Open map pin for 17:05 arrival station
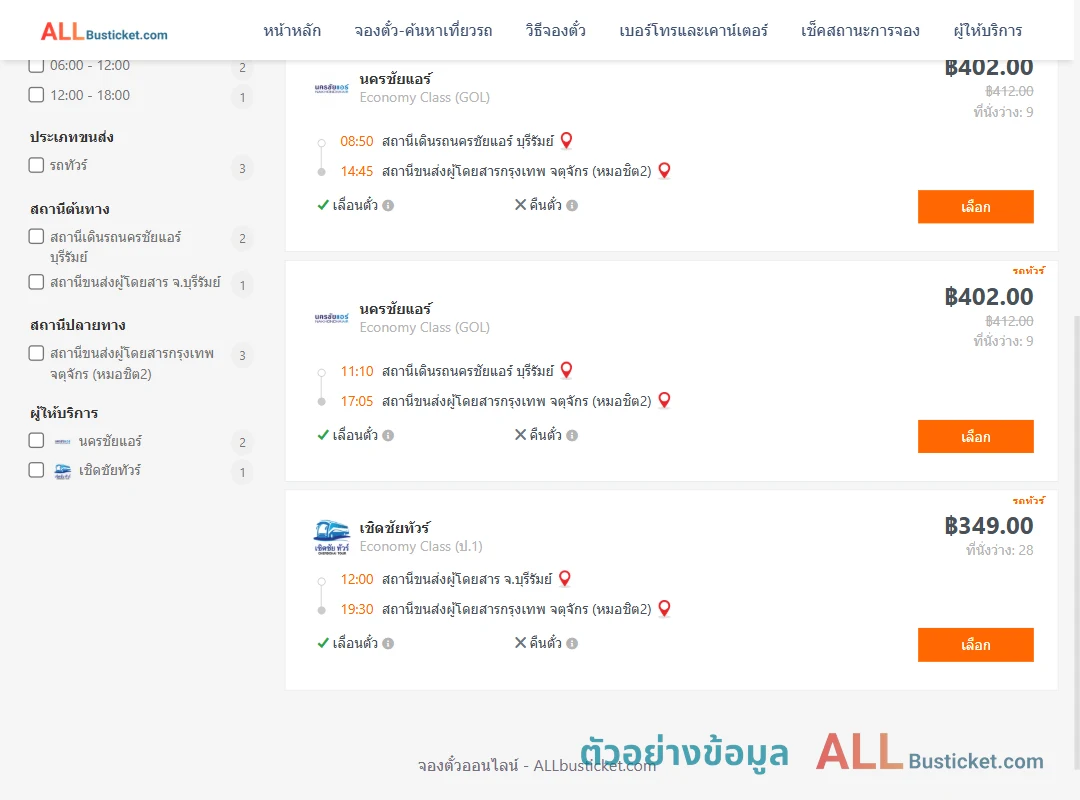This screenshot has height=800, width=1080. click(664, 400)
